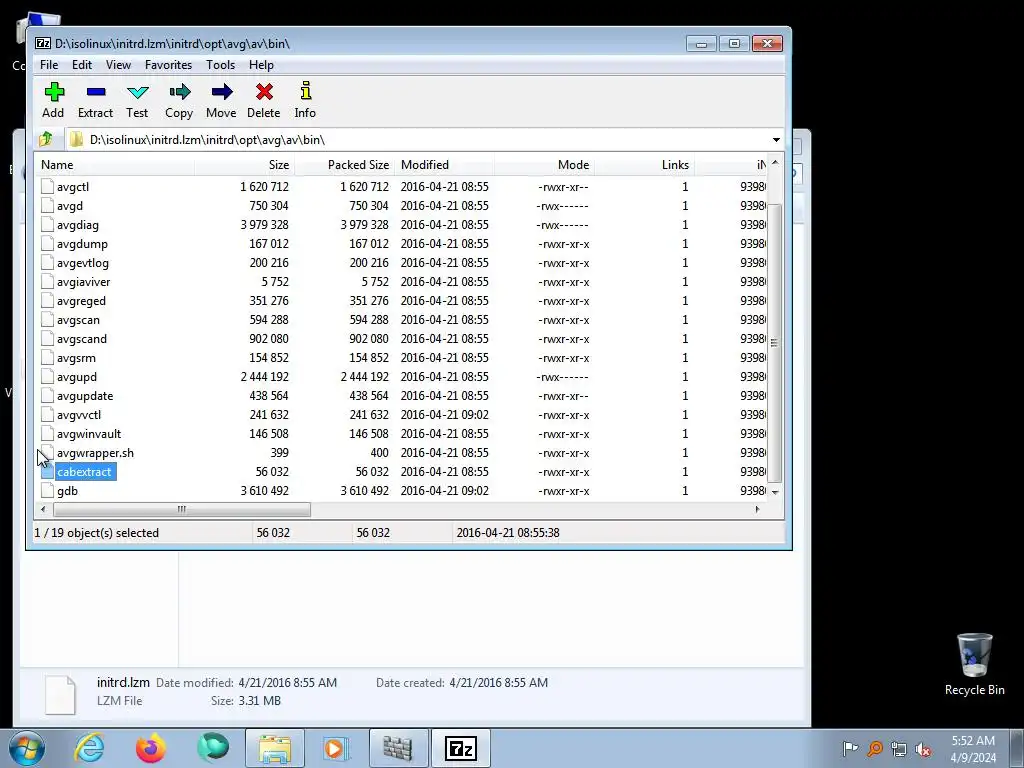Open the Windows Start button
Viewport: 1024px width, 768px height.
(27, 748)
